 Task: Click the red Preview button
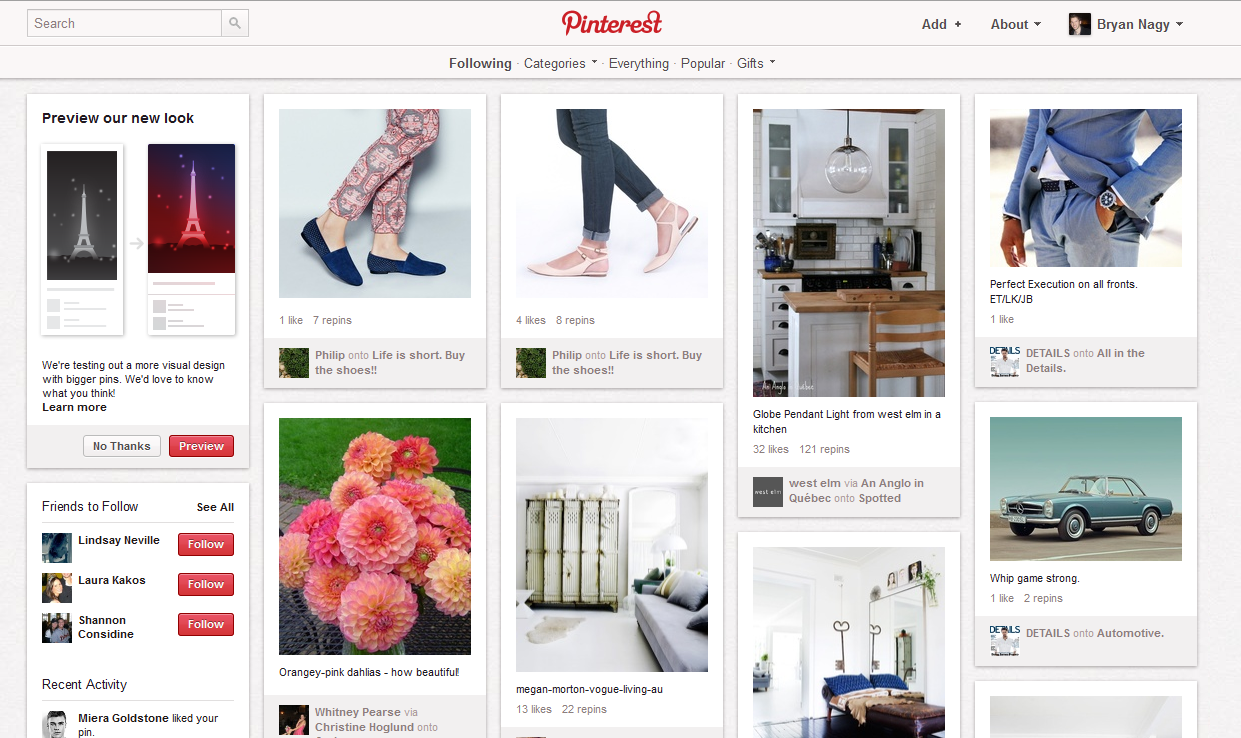click(201, 446)
